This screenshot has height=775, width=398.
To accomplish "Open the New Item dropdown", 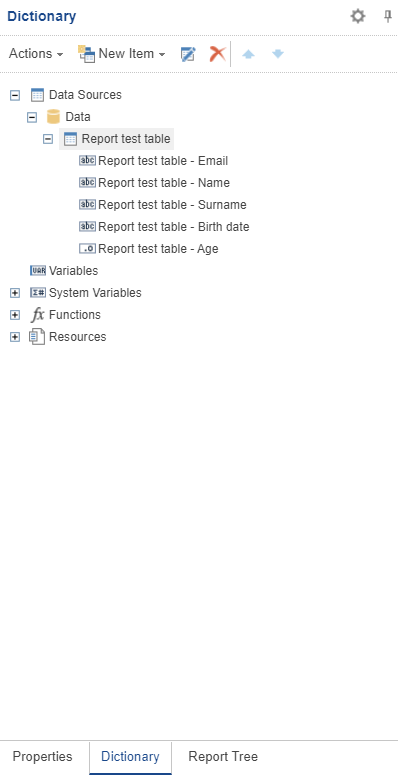I will click(x=122, y=54).
